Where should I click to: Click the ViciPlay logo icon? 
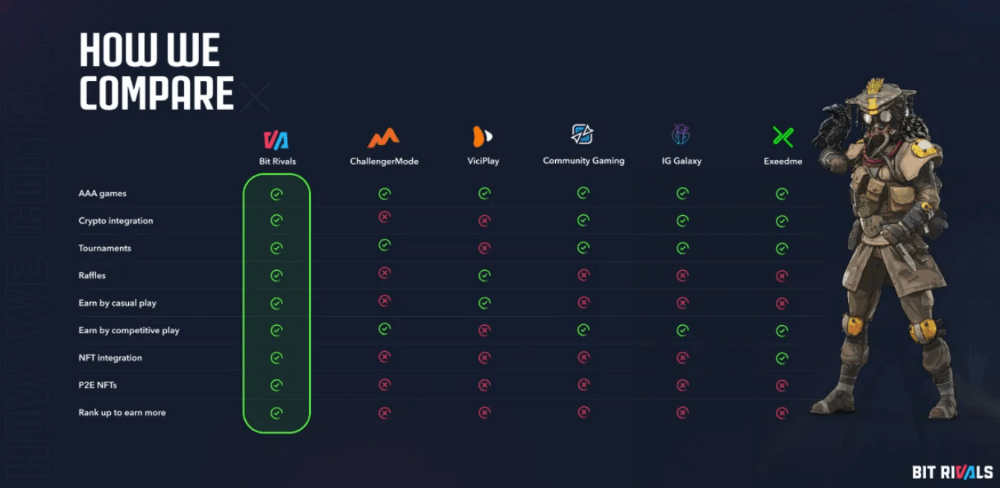(483, 137)
